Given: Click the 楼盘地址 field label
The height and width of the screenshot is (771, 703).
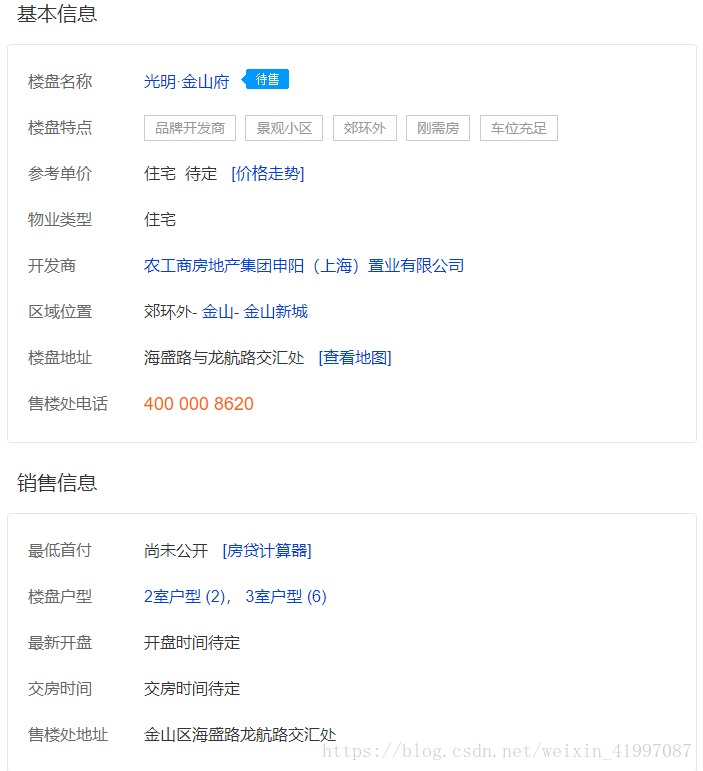Looking at the screenshot, I should pyautogui.click(x=60, y=357).
